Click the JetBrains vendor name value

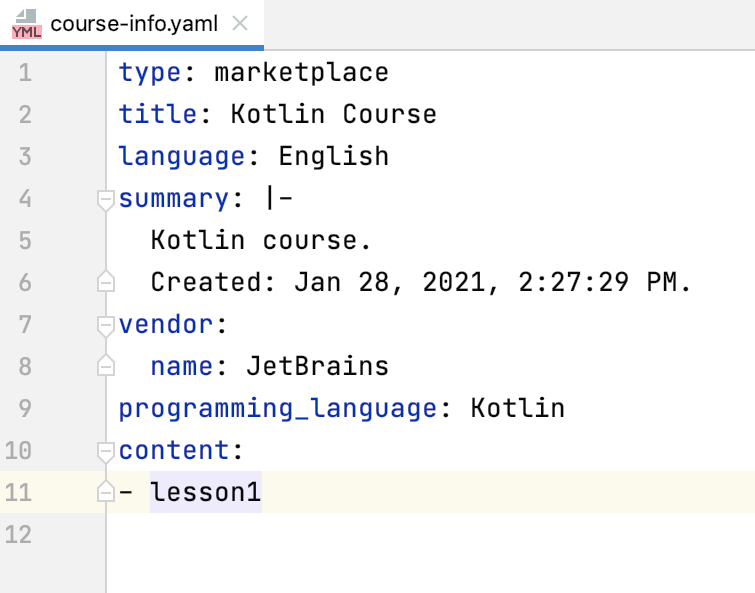(x=317, y=366)
